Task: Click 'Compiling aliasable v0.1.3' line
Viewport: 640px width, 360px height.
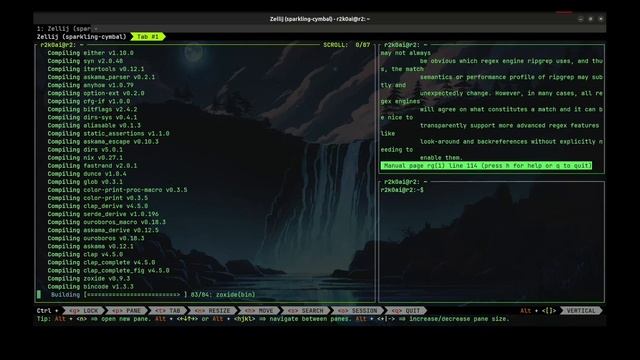Action: coord(94,126)
